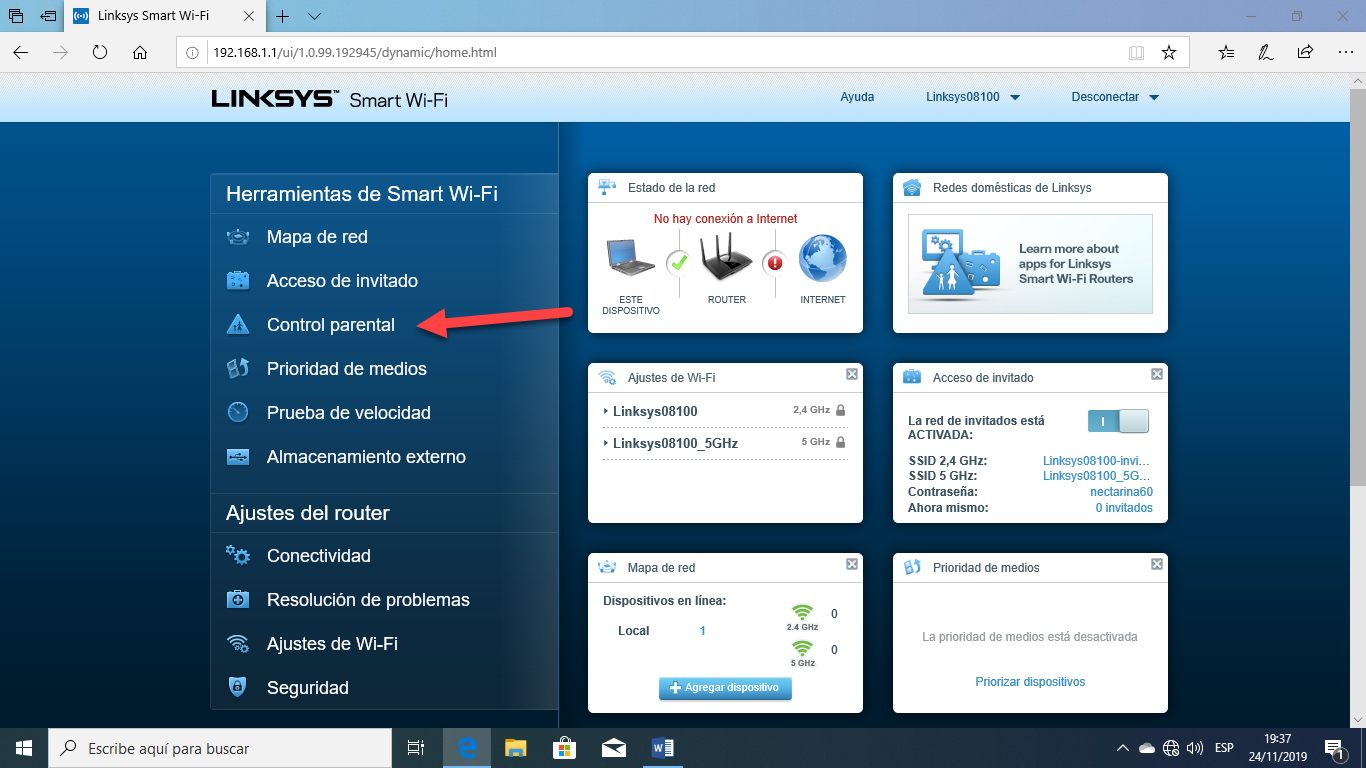Click the Priorizar dispositivos link
The height and width of the screenshot is (768, 1366).
(1030, 682)
